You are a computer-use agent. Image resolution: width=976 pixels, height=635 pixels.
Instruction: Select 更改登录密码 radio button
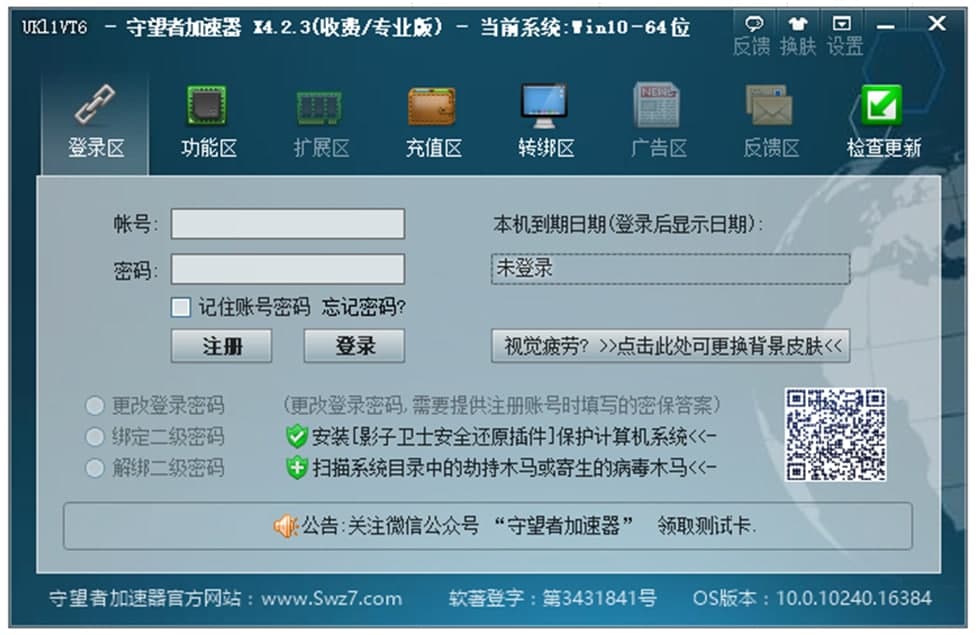95,406
